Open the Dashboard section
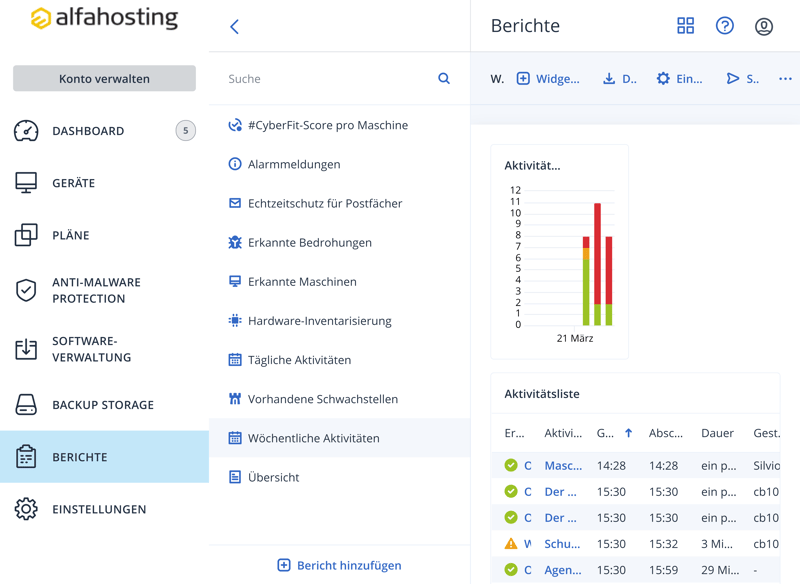This screenshot has height=584, width=800. coord(88,131)
